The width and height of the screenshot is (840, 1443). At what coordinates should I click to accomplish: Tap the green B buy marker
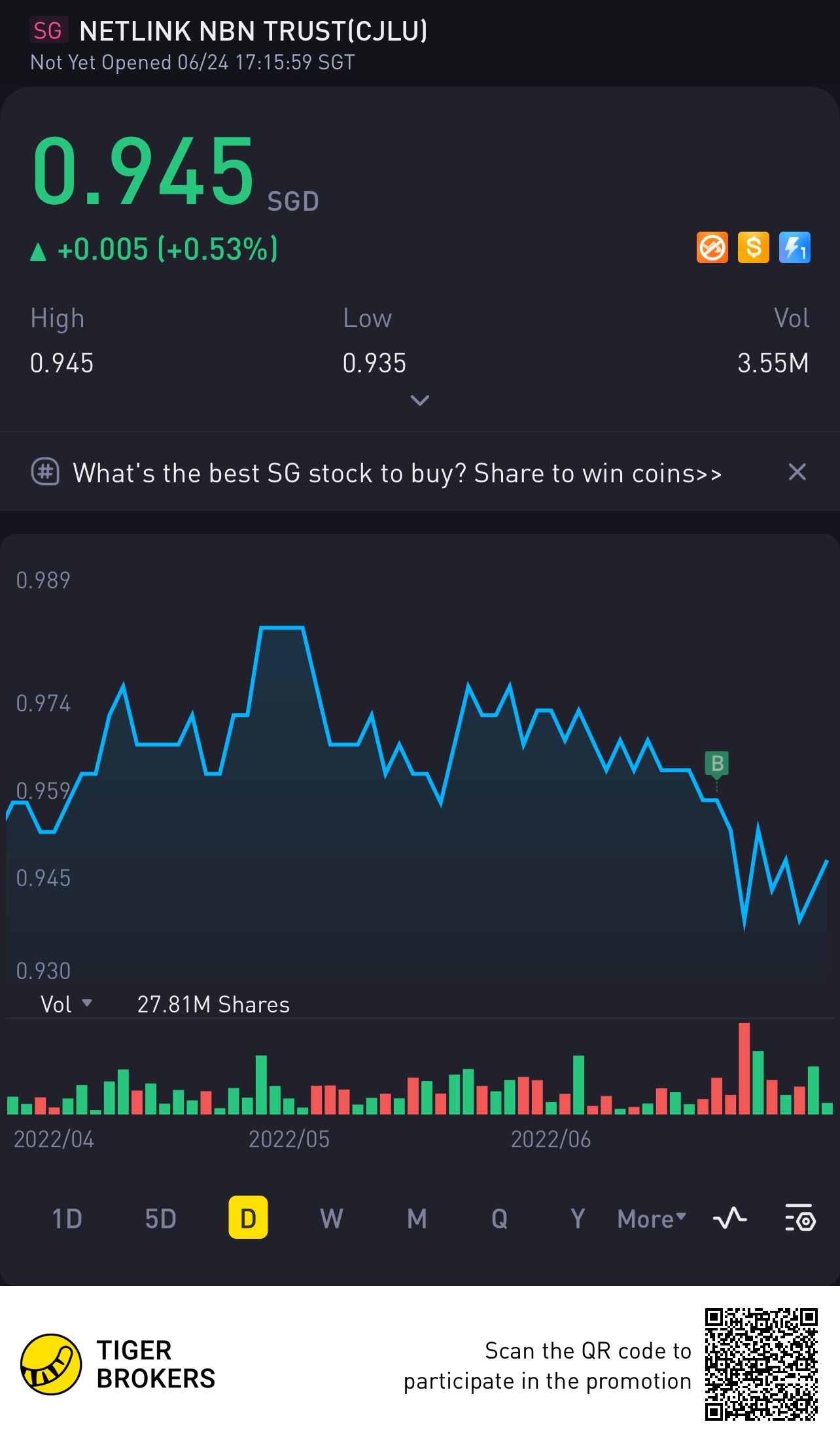click(x=717, y=764)
